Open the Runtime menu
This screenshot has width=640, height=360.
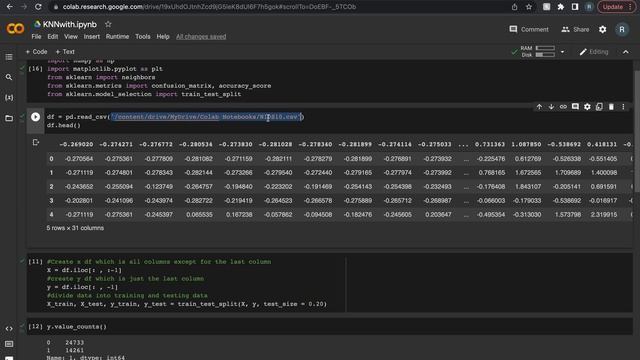click(117, 37)
